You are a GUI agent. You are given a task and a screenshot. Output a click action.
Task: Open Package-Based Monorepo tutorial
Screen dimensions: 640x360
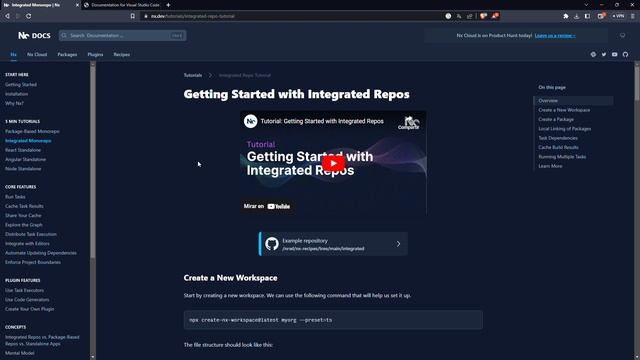(32, 131)
